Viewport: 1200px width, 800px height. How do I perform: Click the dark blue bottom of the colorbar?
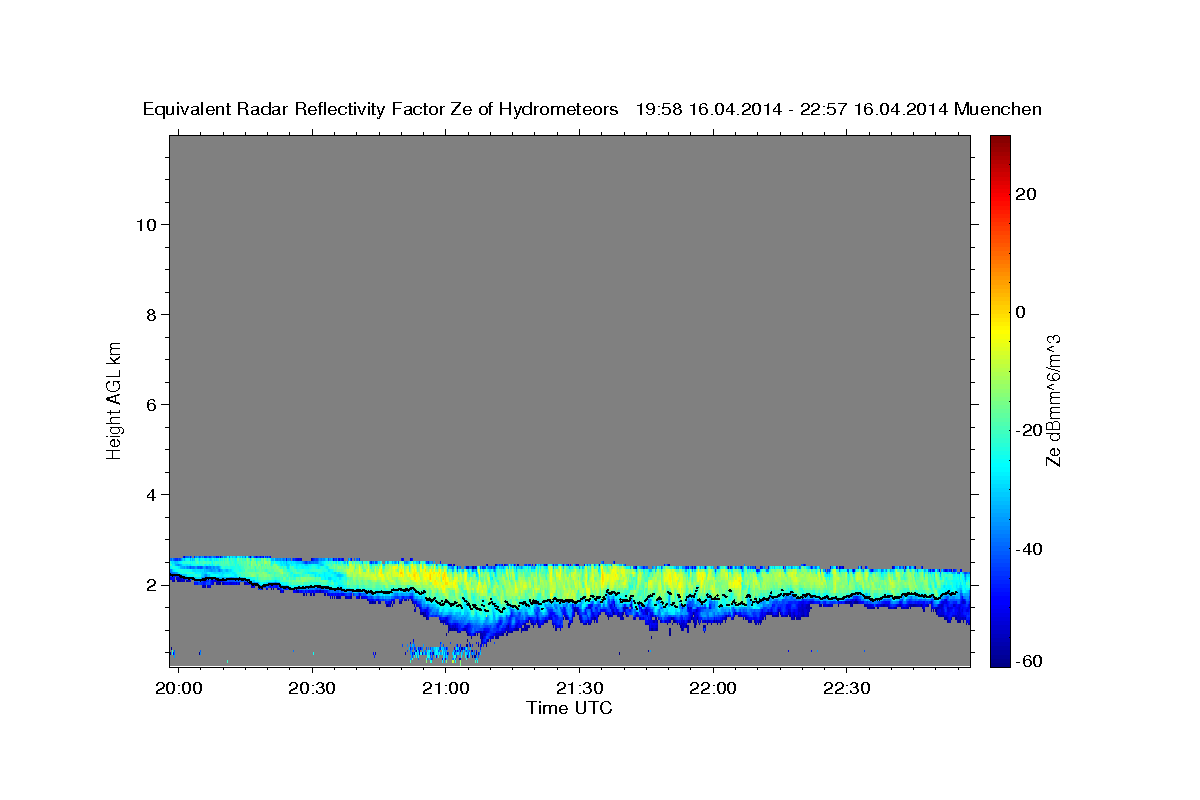point(1000,657)
